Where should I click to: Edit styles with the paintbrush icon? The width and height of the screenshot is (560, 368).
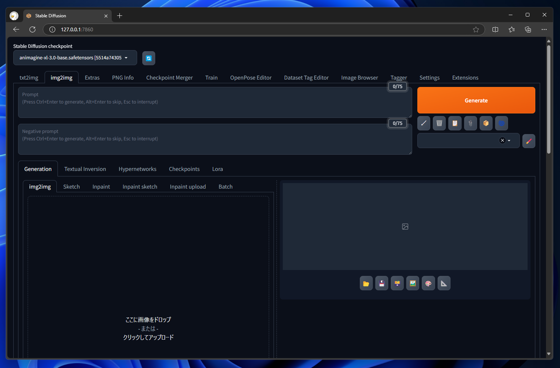click(x=529, y=141)
